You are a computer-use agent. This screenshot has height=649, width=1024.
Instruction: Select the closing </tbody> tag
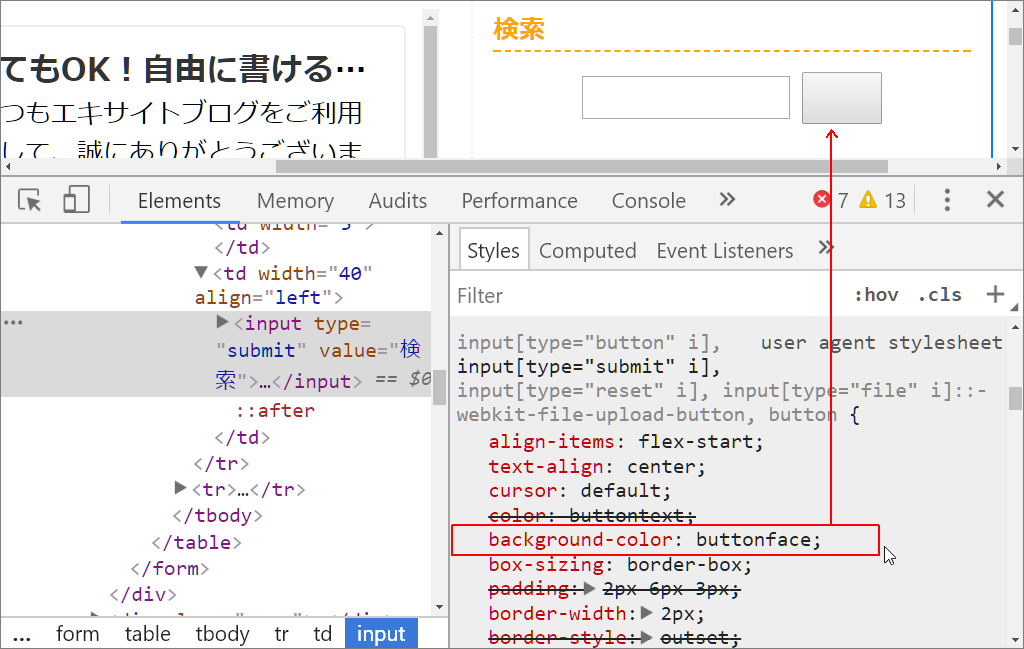tap(217, 516)
